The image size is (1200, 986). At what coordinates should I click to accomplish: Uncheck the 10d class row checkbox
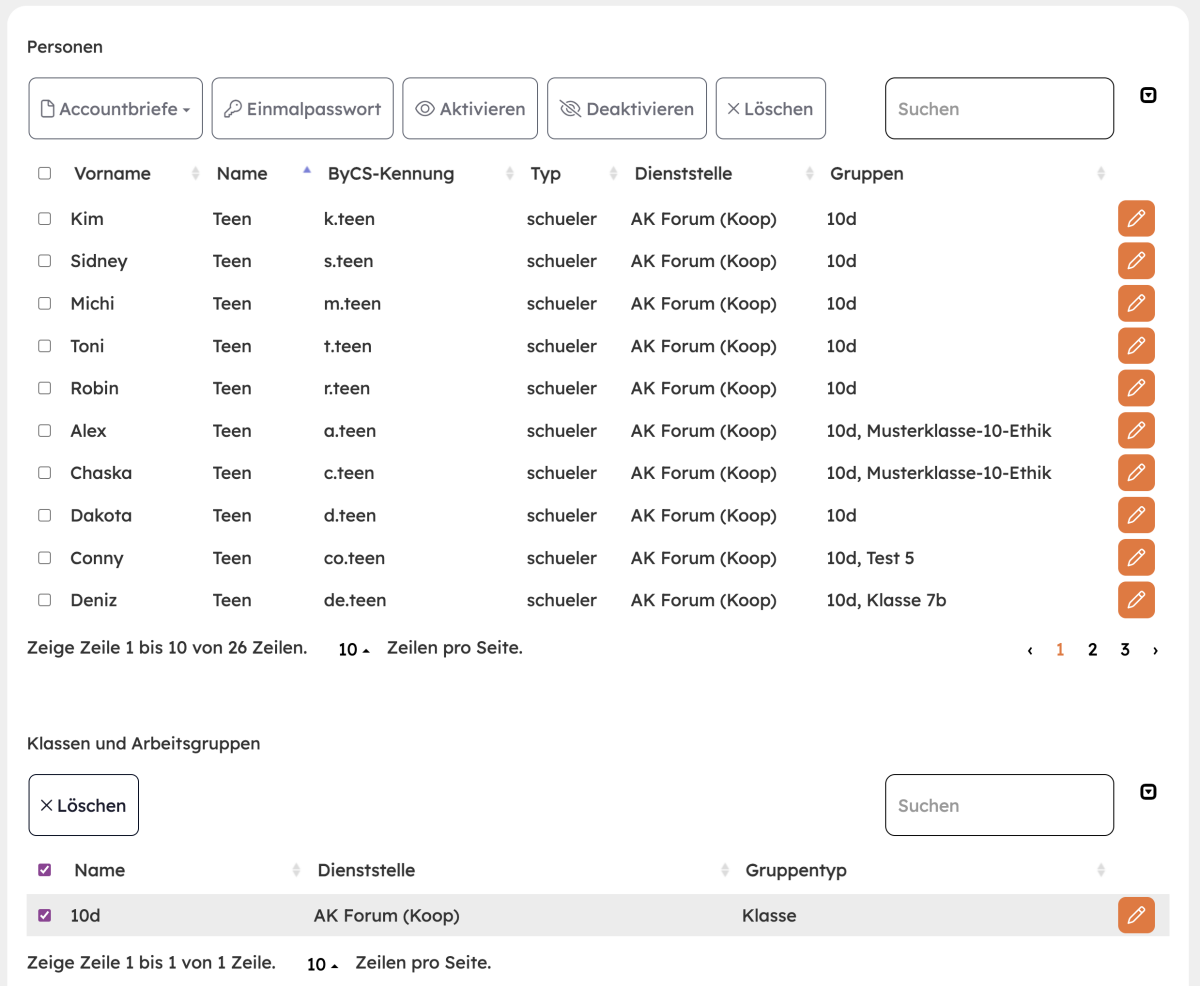click(44, 915)
